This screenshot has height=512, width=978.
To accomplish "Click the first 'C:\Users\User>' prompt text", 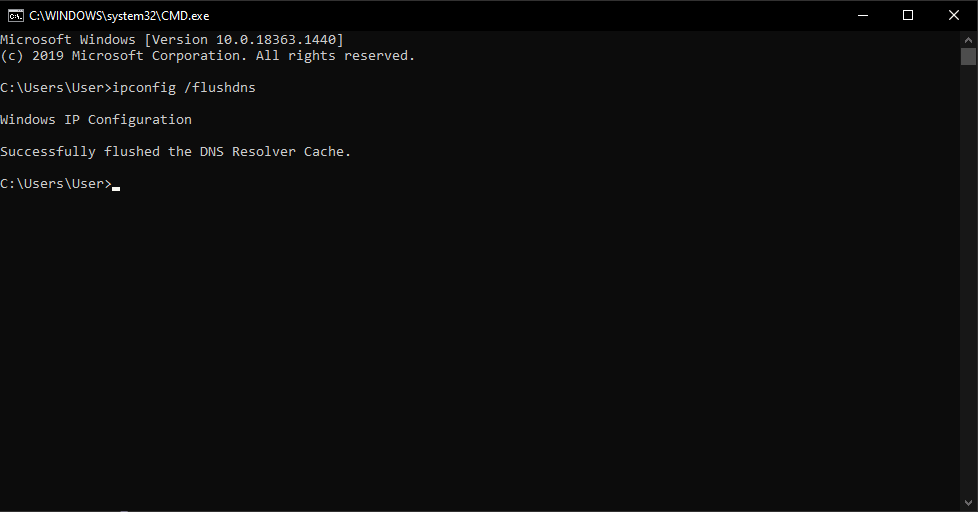I will pos(56,88).
